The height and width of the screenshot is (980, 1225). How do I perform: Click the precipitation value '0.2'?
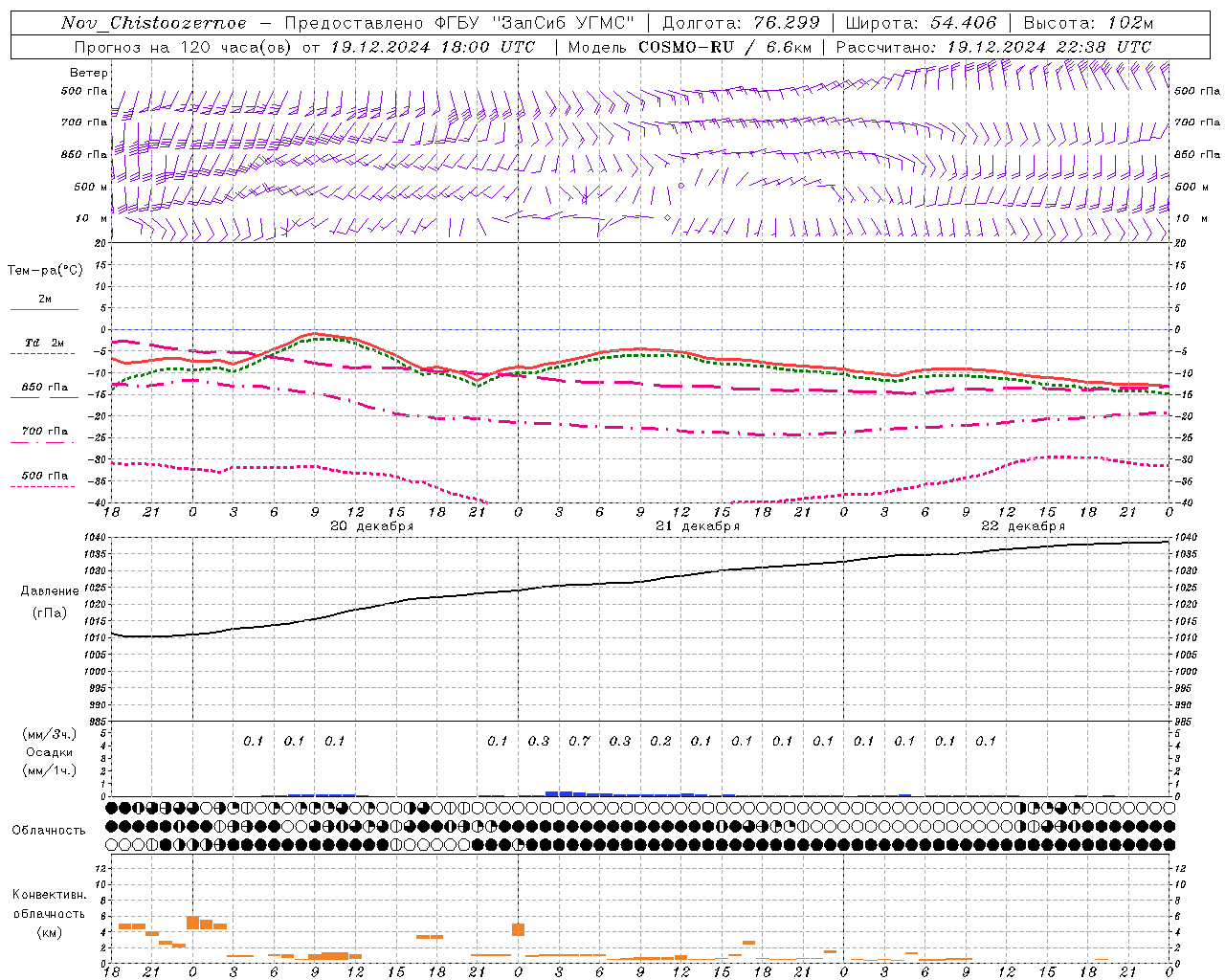coord(660,741)
